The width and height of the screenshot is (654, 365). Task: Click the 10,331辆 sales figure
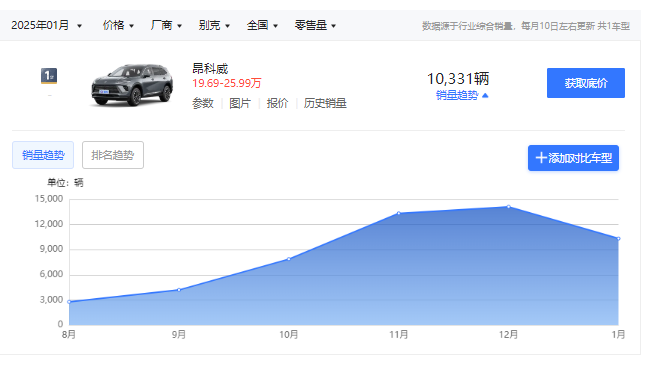458,78
